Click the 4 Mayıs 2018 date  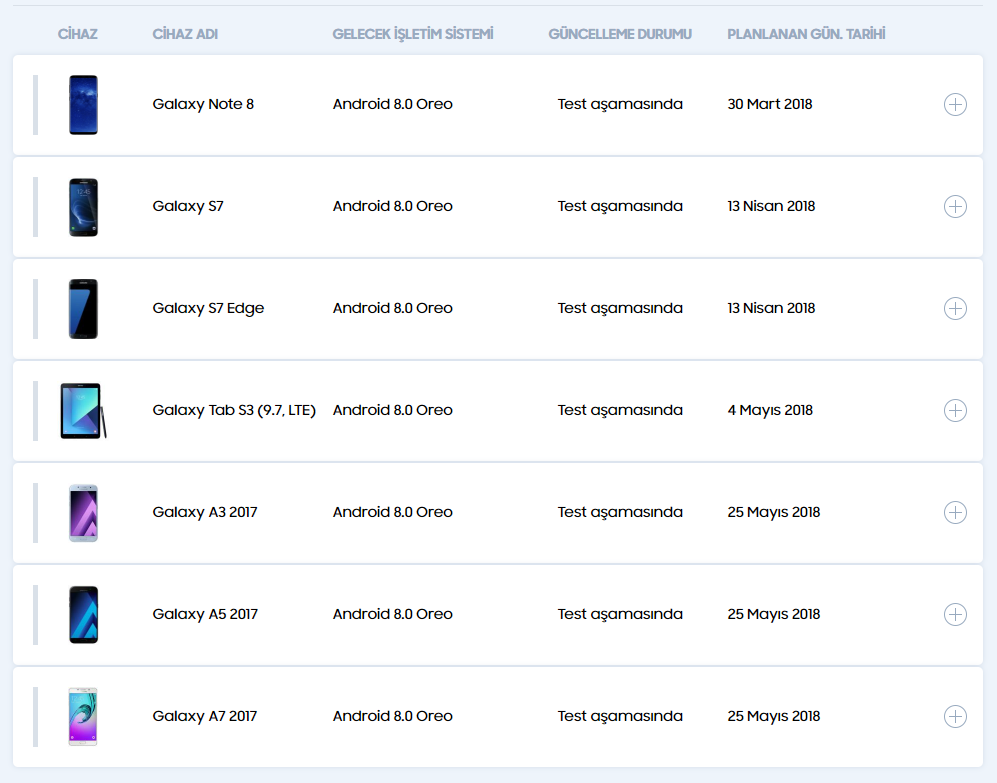(x=770, y=410)
